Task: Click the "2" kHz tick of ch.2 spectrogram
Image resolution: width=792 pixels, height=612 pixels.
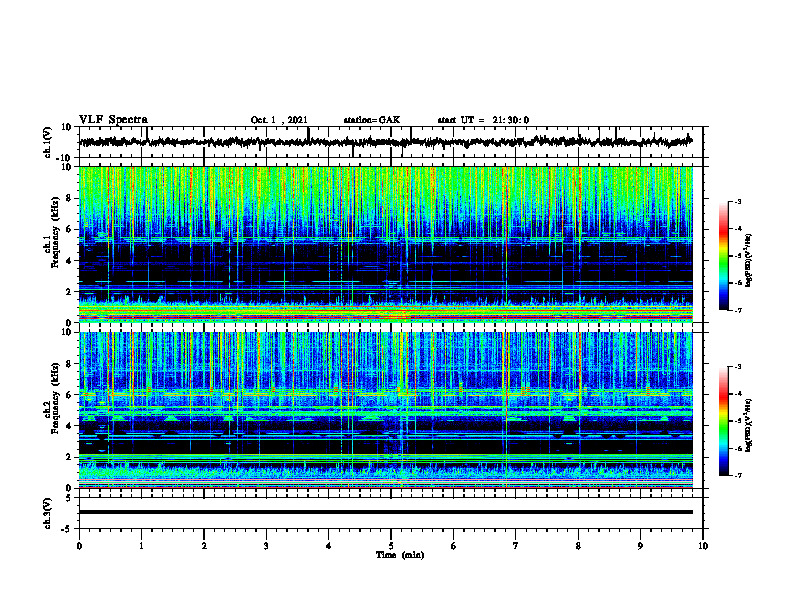Action: [69, 457]
